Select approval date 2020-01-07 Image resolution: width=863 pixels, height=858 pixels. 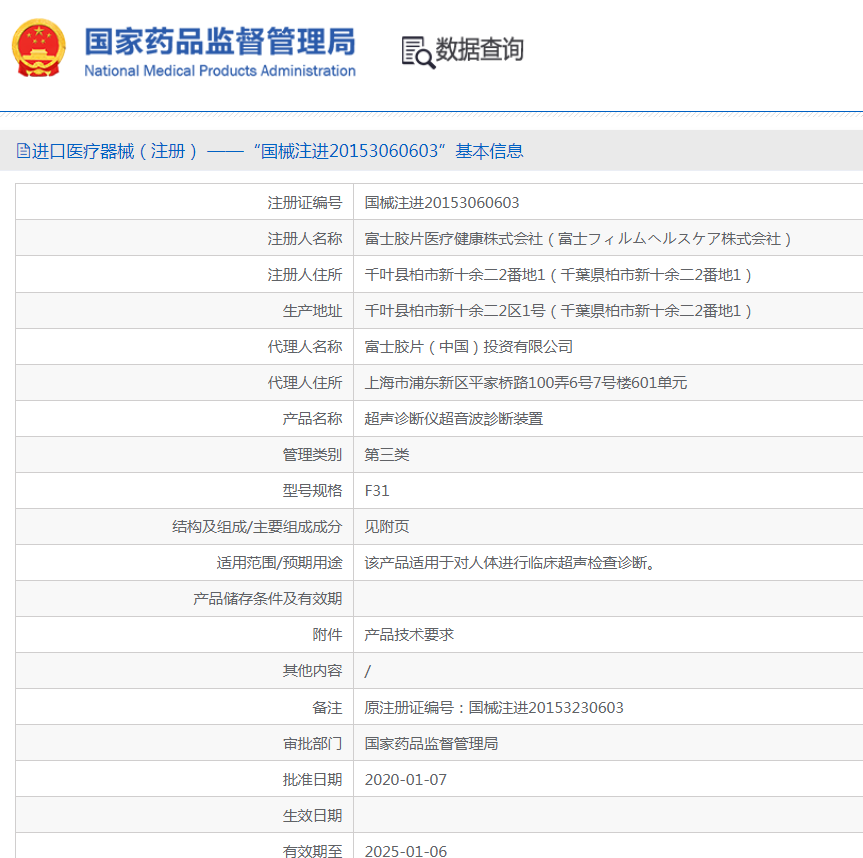click(x=406, y=780)
